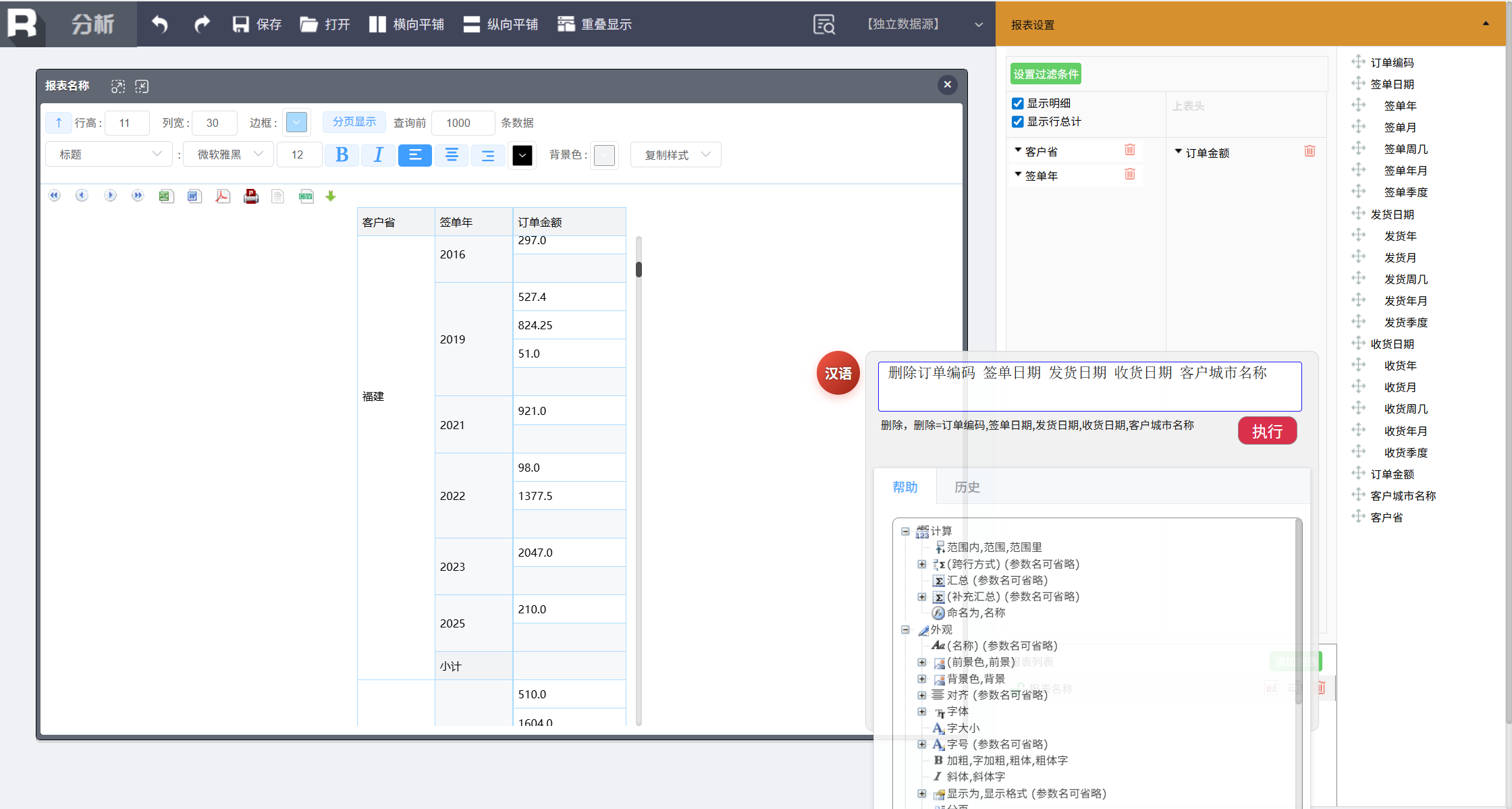Toggle the 分页显示 option
1512x809 pixels.
coord(354,122)
